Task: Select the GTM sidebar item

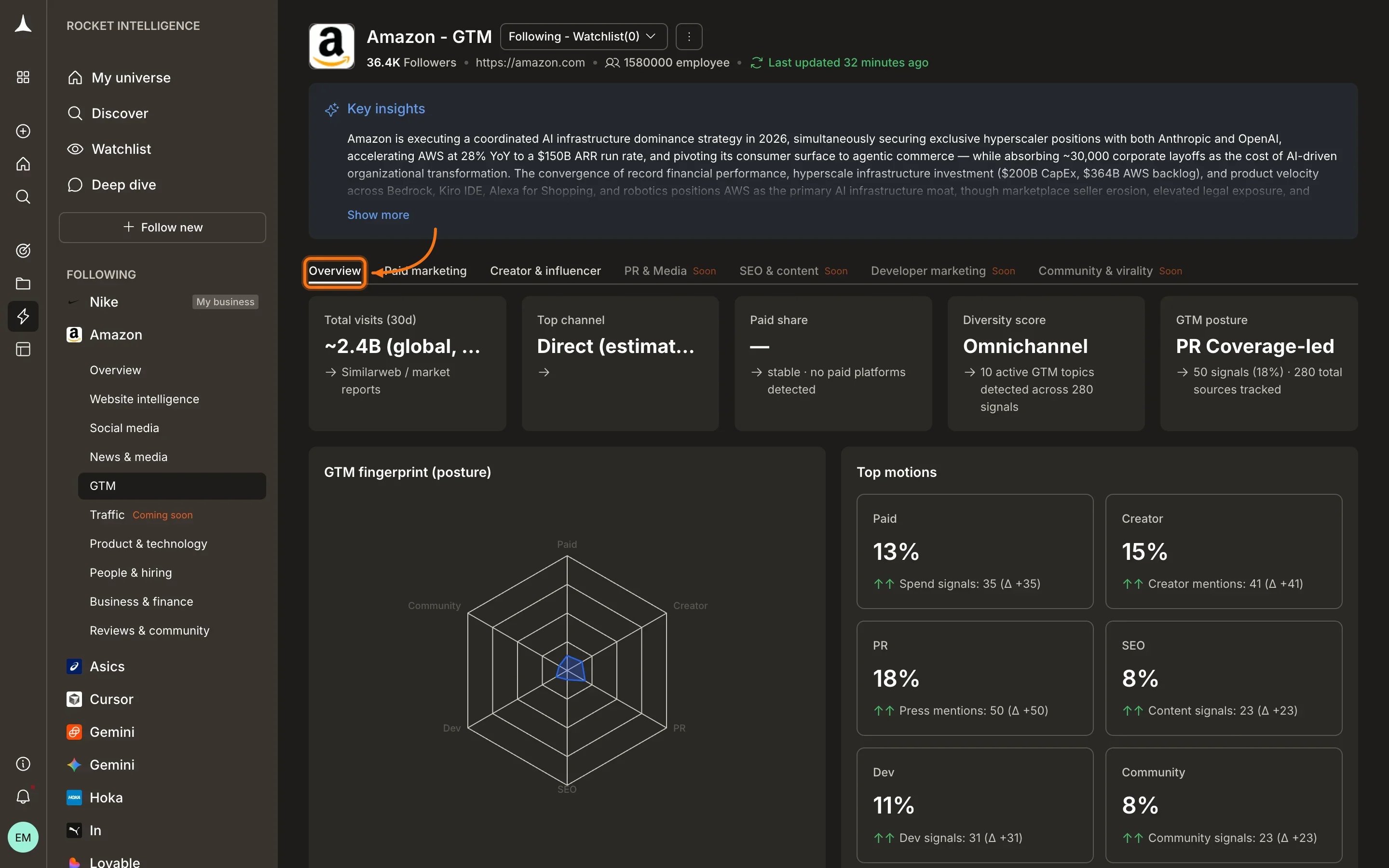Action: 172,486
